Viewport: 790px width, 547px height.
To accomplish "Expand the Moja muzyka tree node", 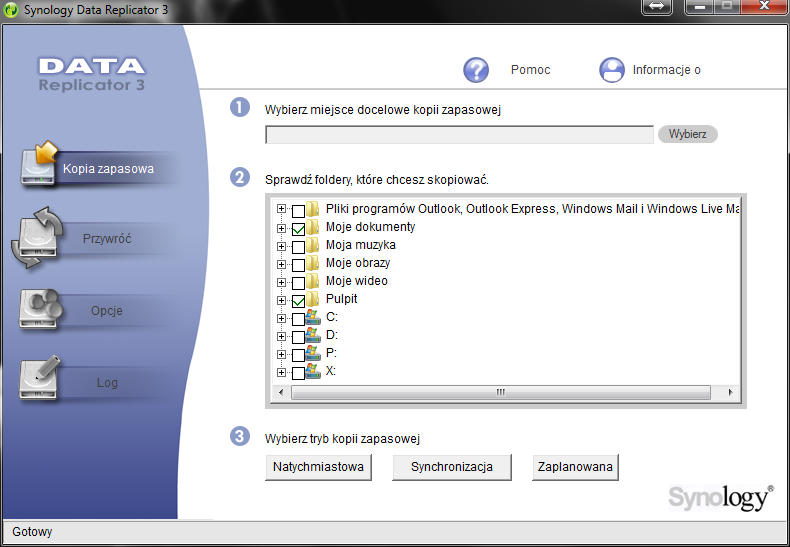I will (x=281, y=246).
